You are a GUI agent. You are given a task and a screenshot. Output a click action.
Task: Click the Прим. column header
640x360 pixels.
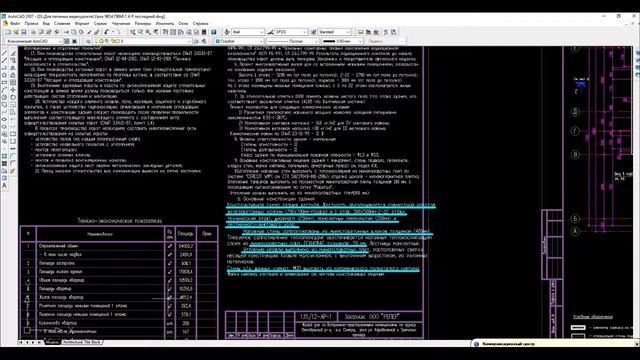click(207, 234)
